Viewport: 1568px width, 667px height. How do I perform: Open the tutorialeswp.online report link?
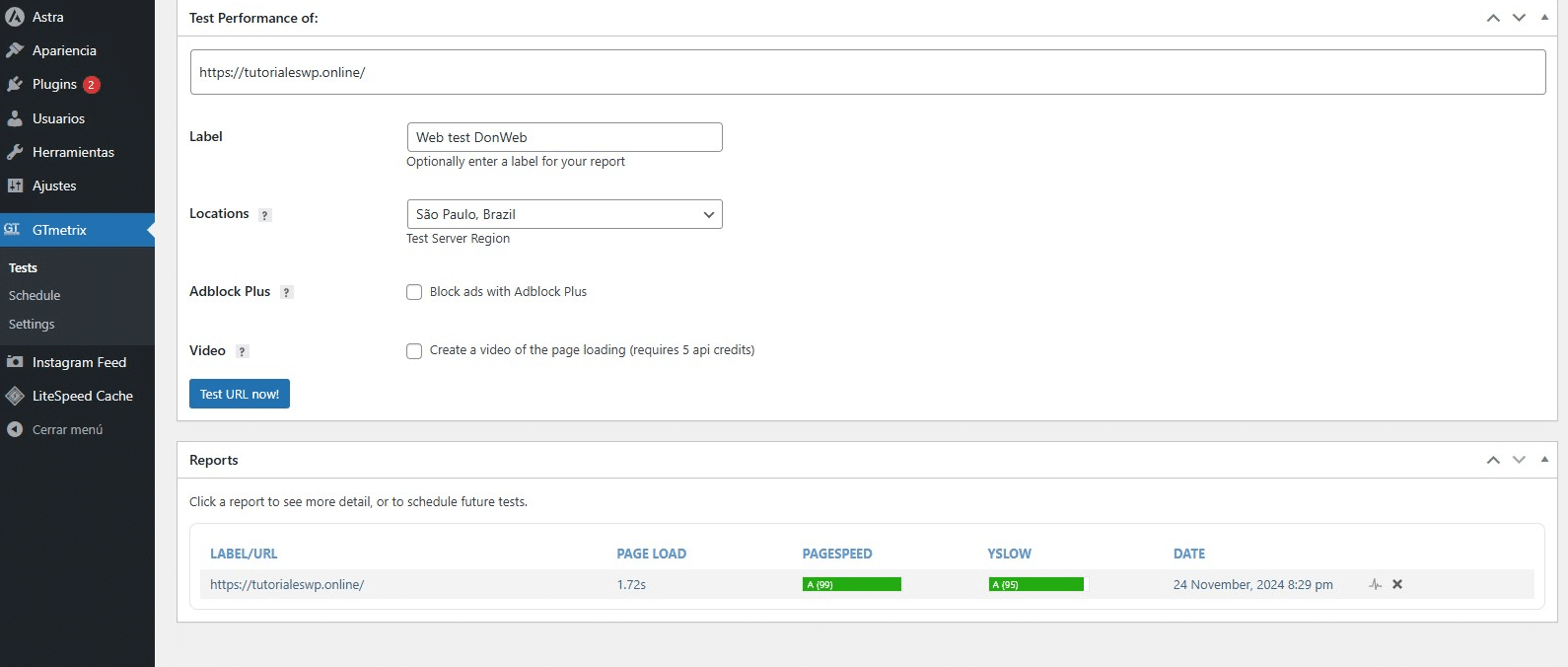click(287, 584)
